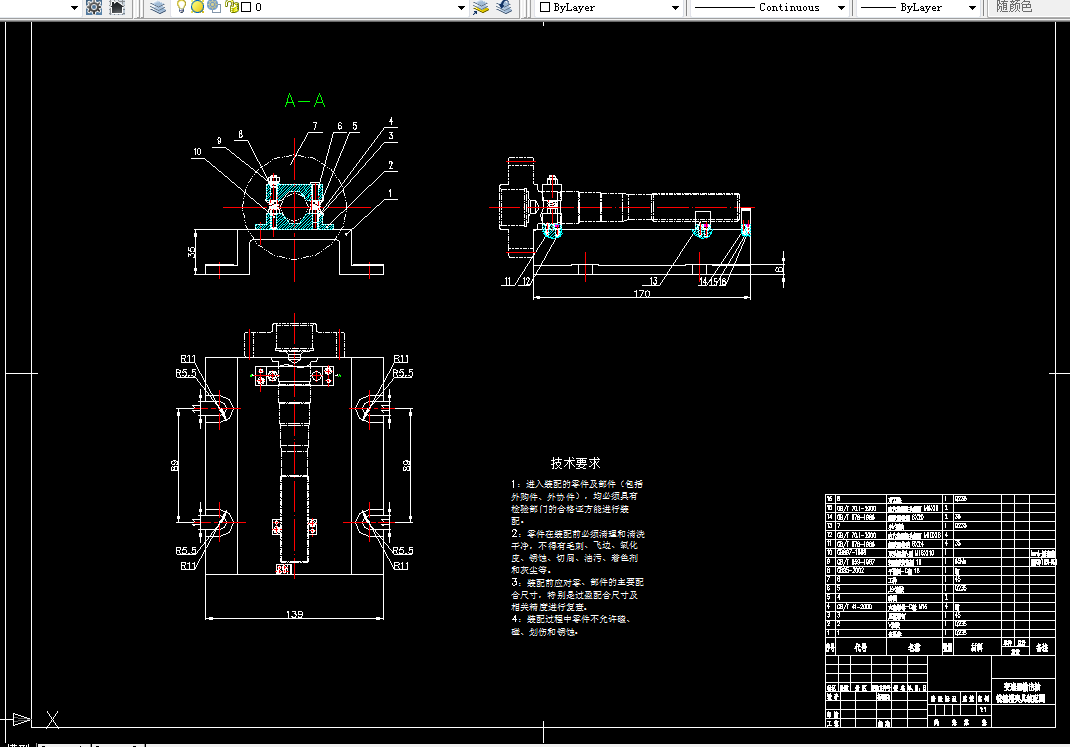This screenshot has width=1070, height=747.
Task: Click part balloon number 6
Action: point(340,126)
